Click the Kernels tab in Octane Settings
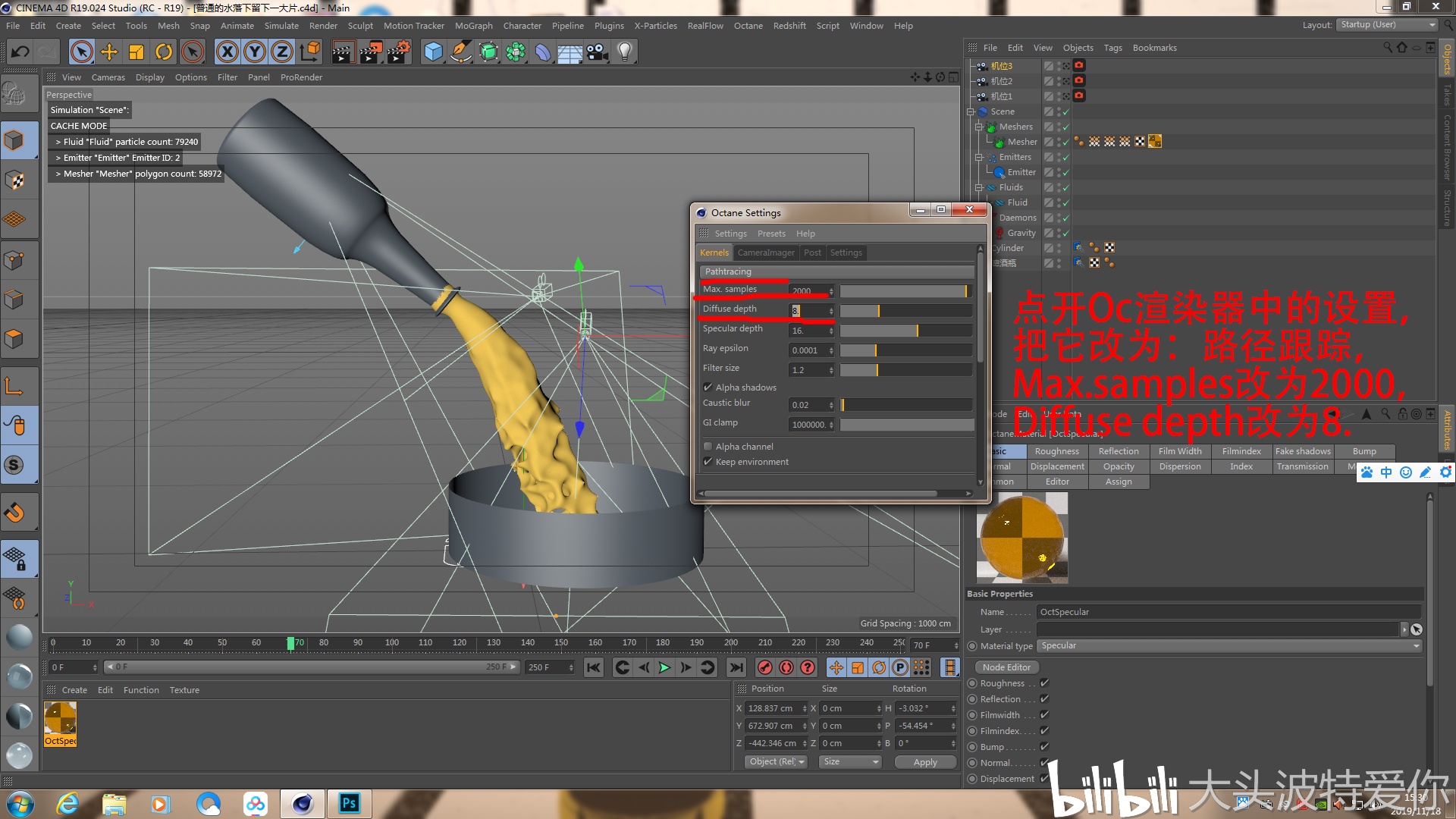1456x819 pixels. [x=714, y=252]
